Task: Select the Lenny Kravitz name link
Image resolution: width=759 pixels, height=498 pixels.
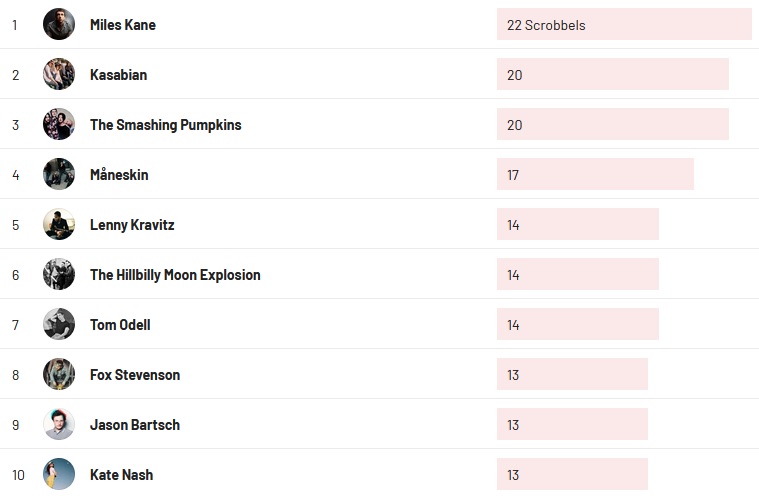Action: coord(132,225)
